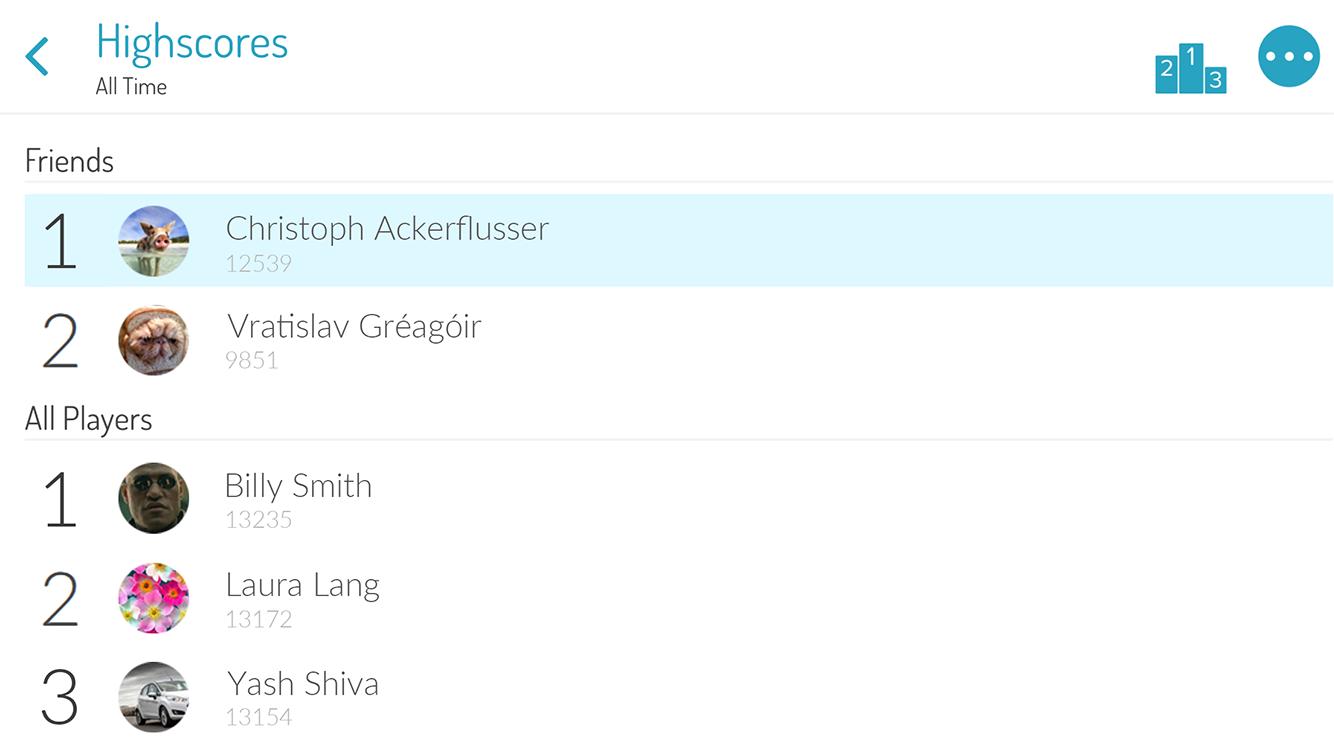Click Christoph Ackerflusser's score 12539
1334x750 pixels.
pyautogui.click(x=258, y=264)
